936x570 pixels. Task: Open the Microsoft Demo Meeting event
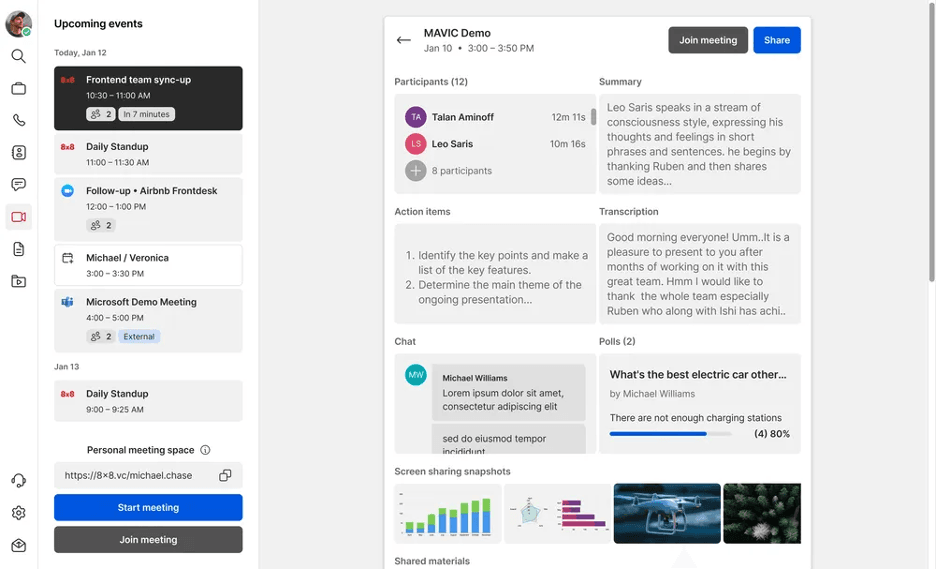(148, 320)
